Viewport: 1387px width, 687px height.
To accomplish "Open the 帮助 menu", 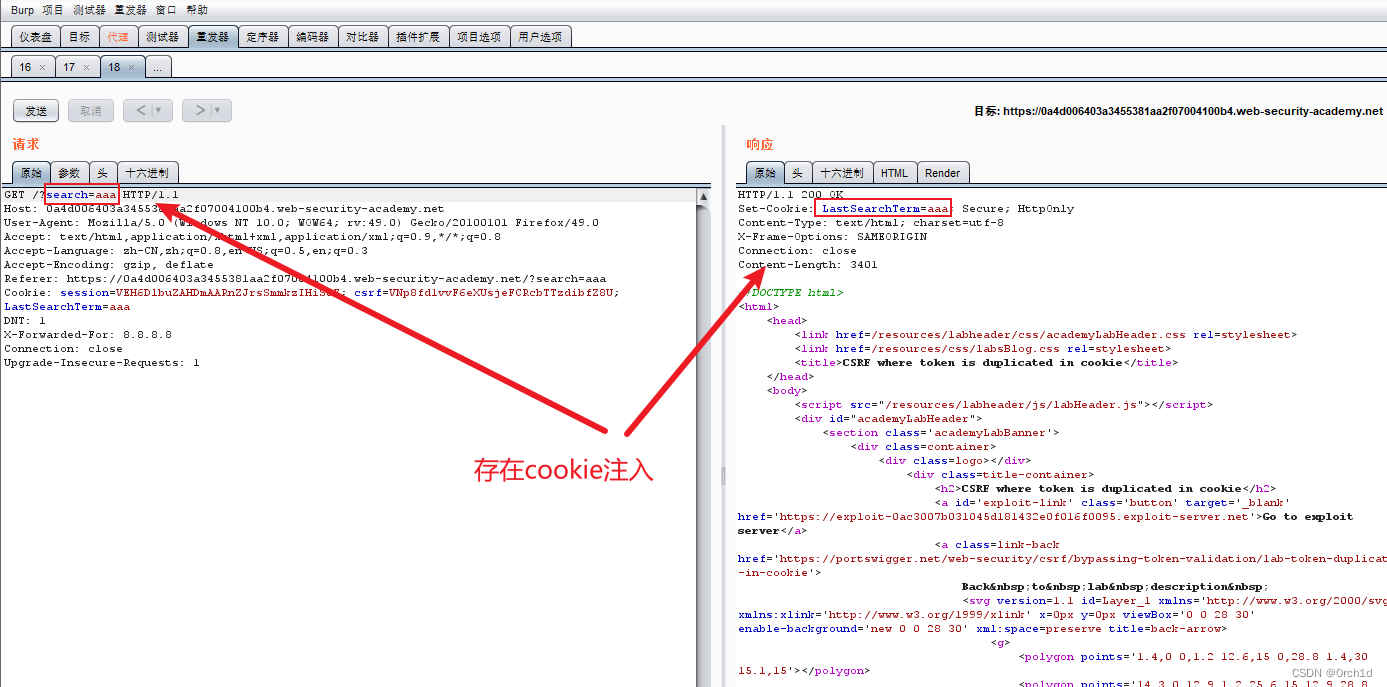I will pyautogui.click(x=197, y=10).
